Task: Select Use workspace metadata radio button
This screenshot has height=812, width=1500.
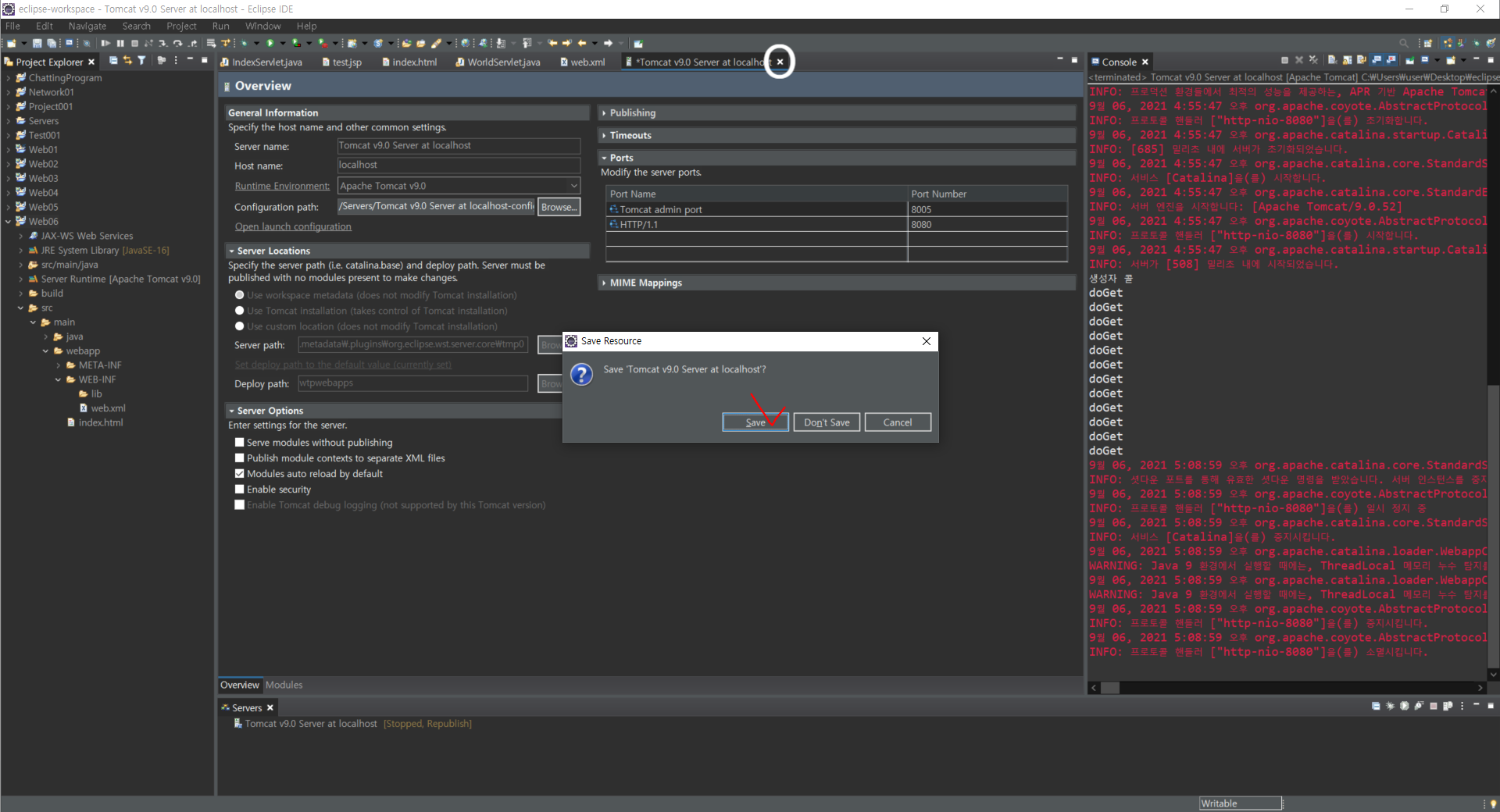Action: [240, 295]
